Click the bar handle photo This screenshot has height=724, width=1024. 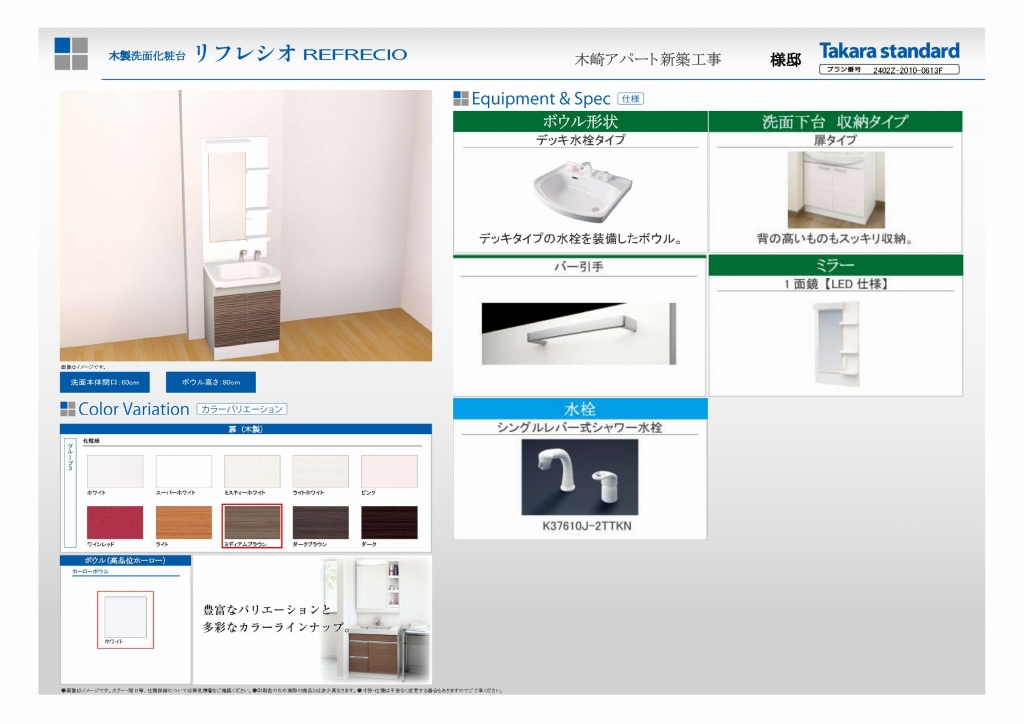(578, 333)
